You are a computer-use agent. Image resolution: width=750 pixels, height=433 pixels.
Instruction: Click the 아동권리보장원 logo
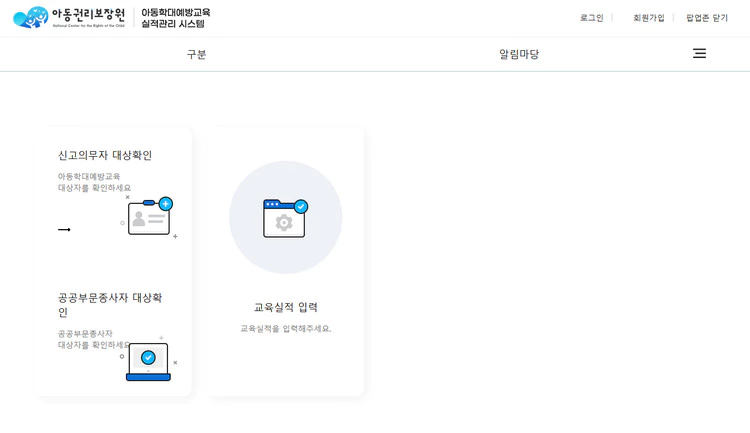coord(69,18)
